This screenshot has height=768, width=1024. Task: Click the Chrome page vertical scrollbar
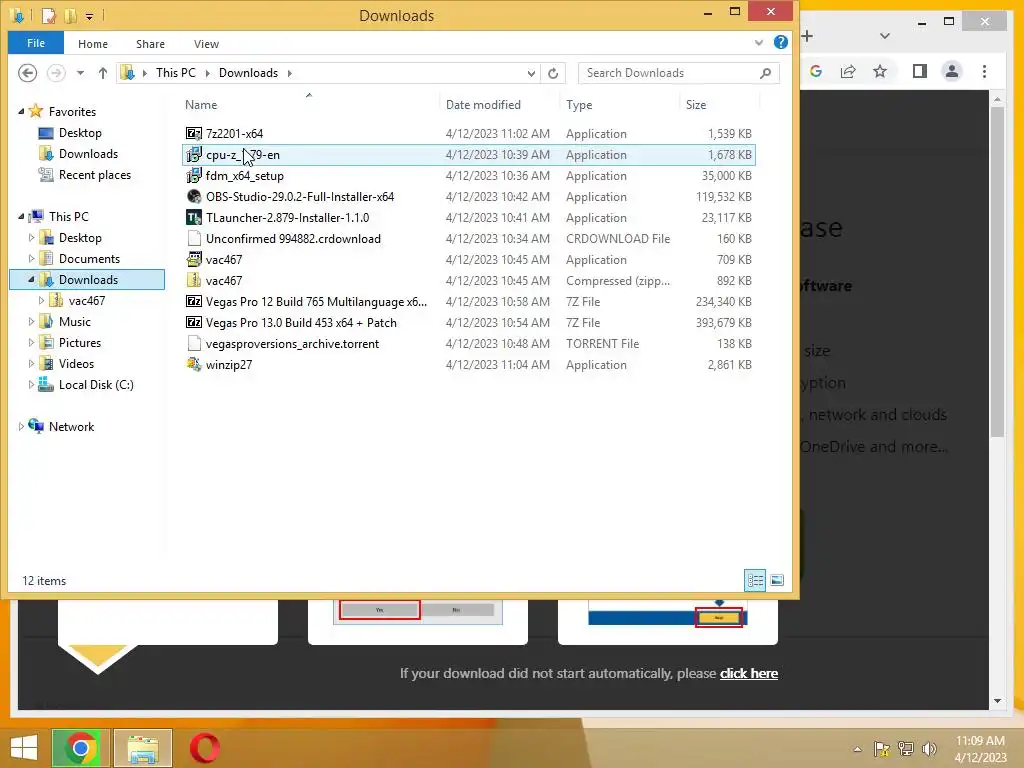pos(997,271)
